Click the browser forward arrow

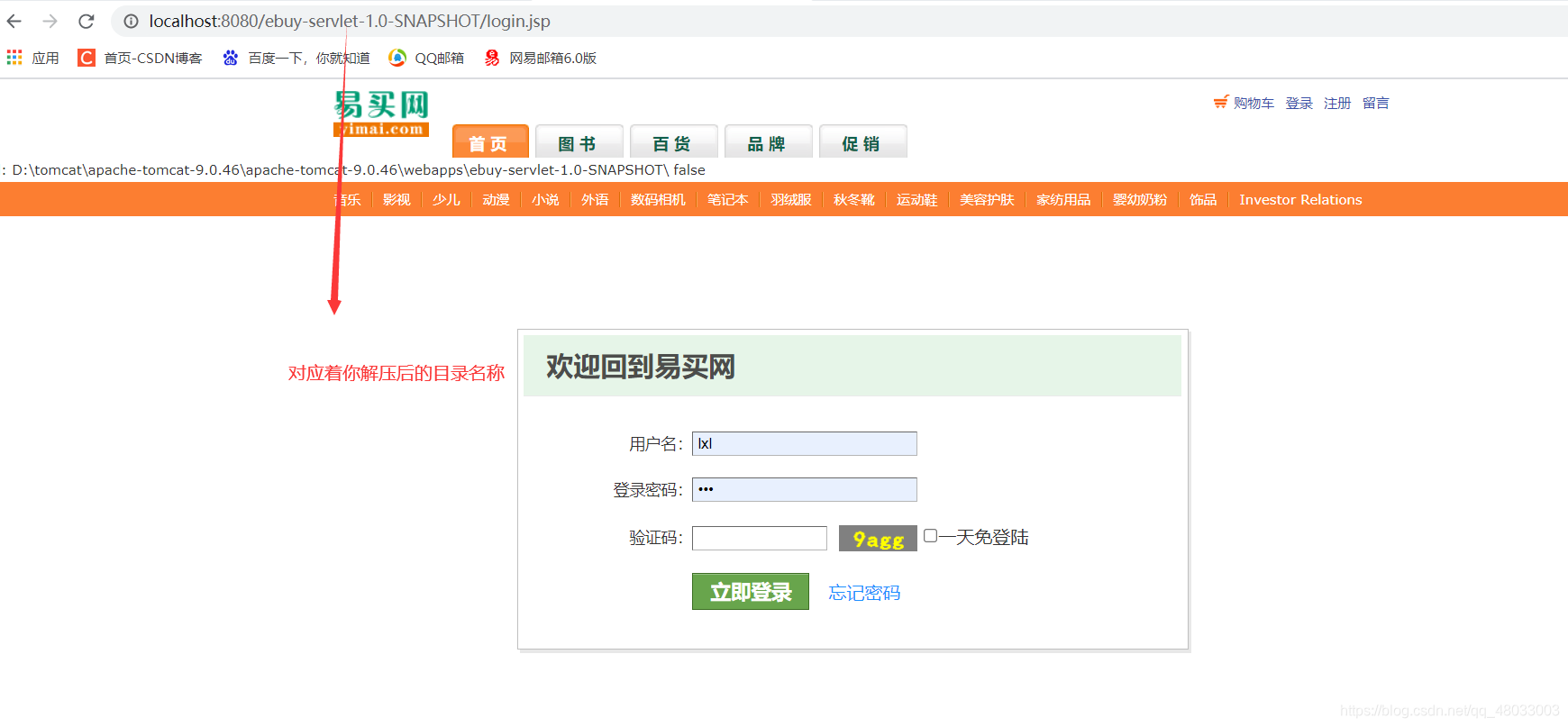tap(50, 21)
